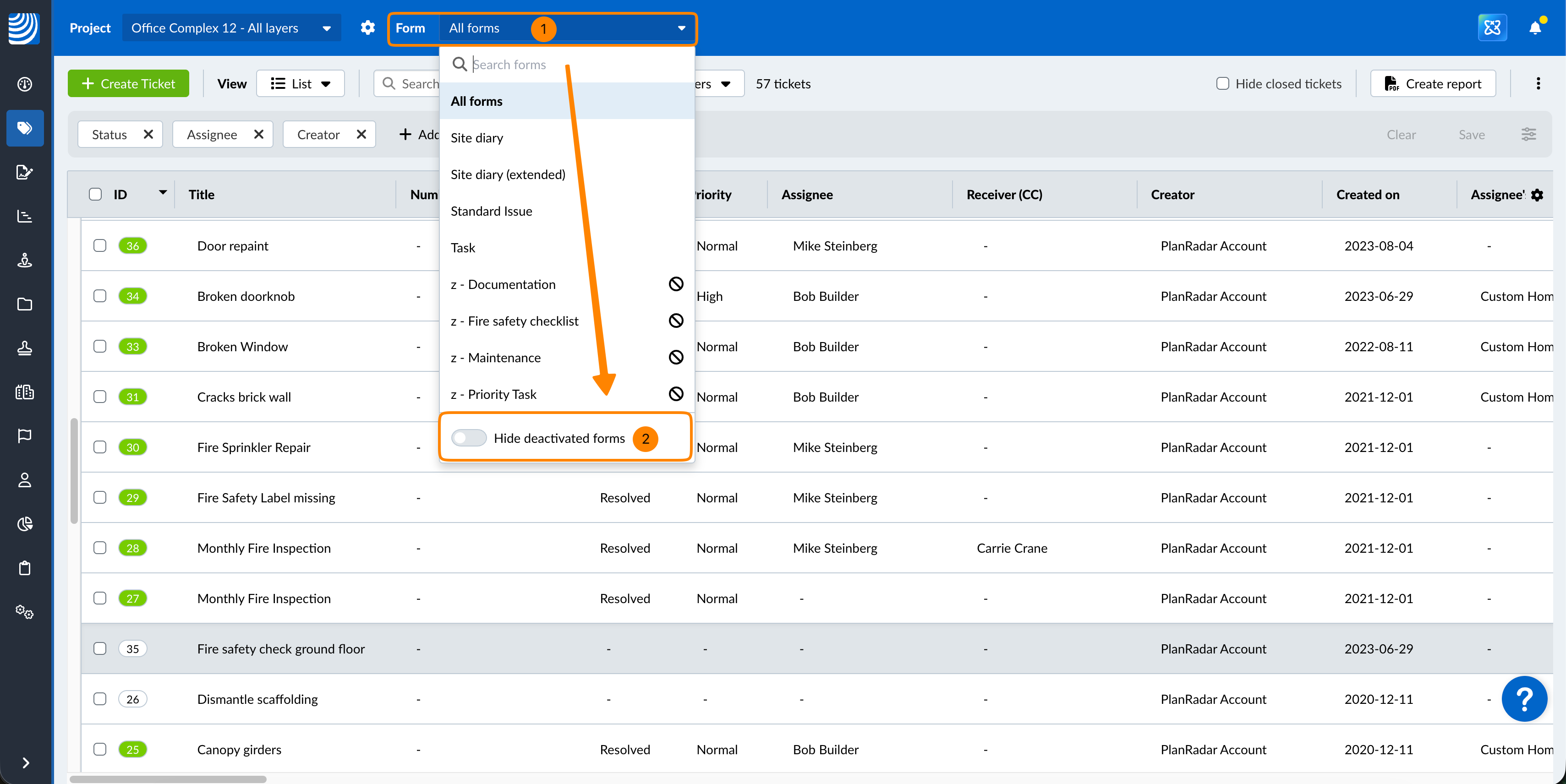Screen dimensions: 1566x784
Task: Tick the checkbox for Door repaint ticket
Action: (x=100, y=245)
